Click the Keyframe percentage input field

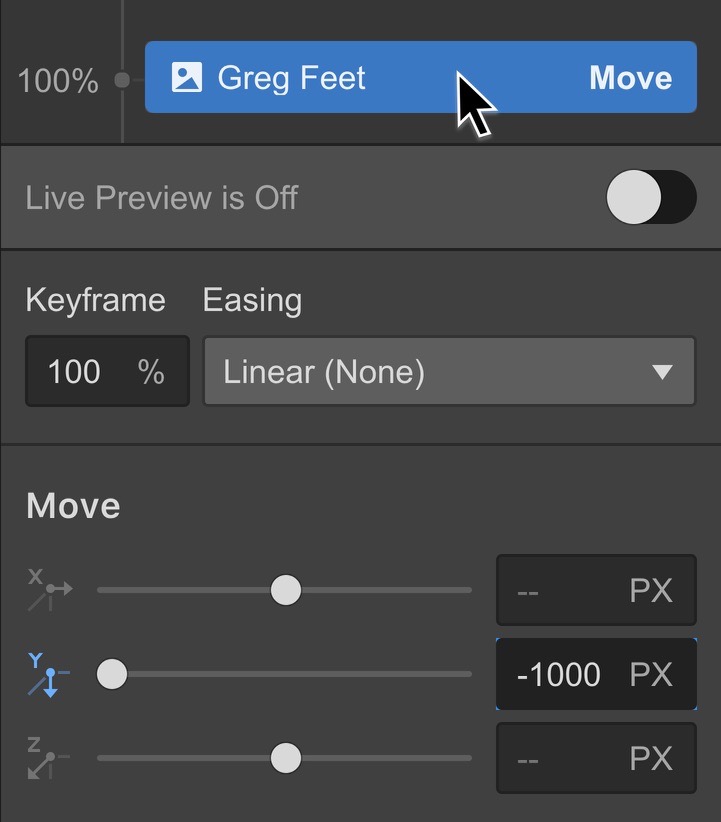(x=107, y=371)
